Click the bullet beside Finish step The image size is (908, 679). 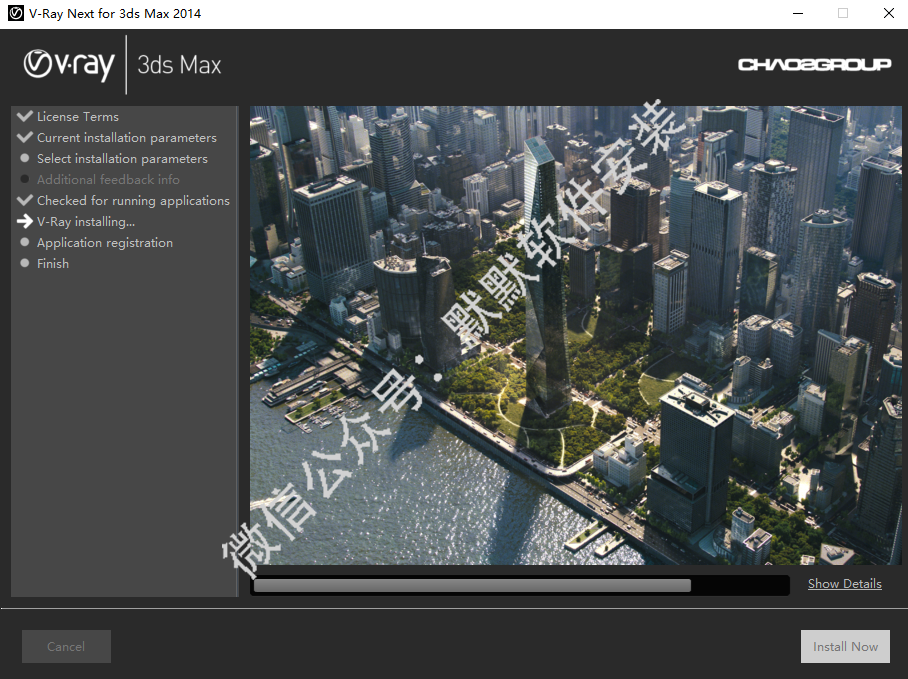pos(25,264)
